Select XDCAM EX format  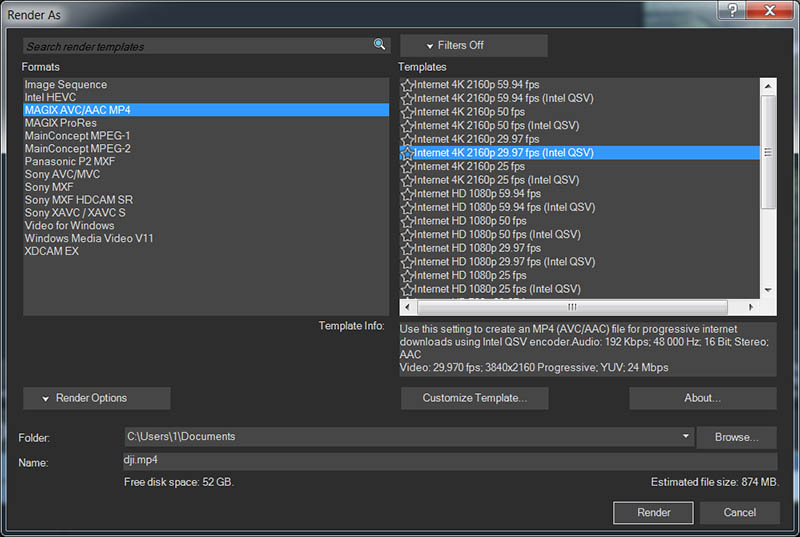click(206, 251)
